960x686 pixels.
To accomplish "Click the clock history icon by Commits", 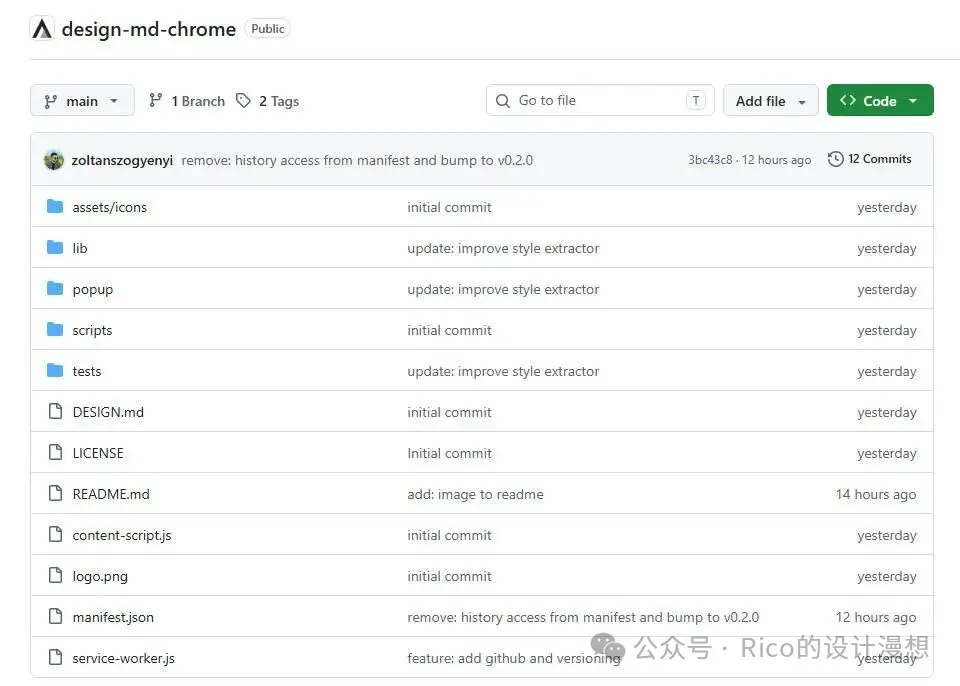I will [836, 159].
